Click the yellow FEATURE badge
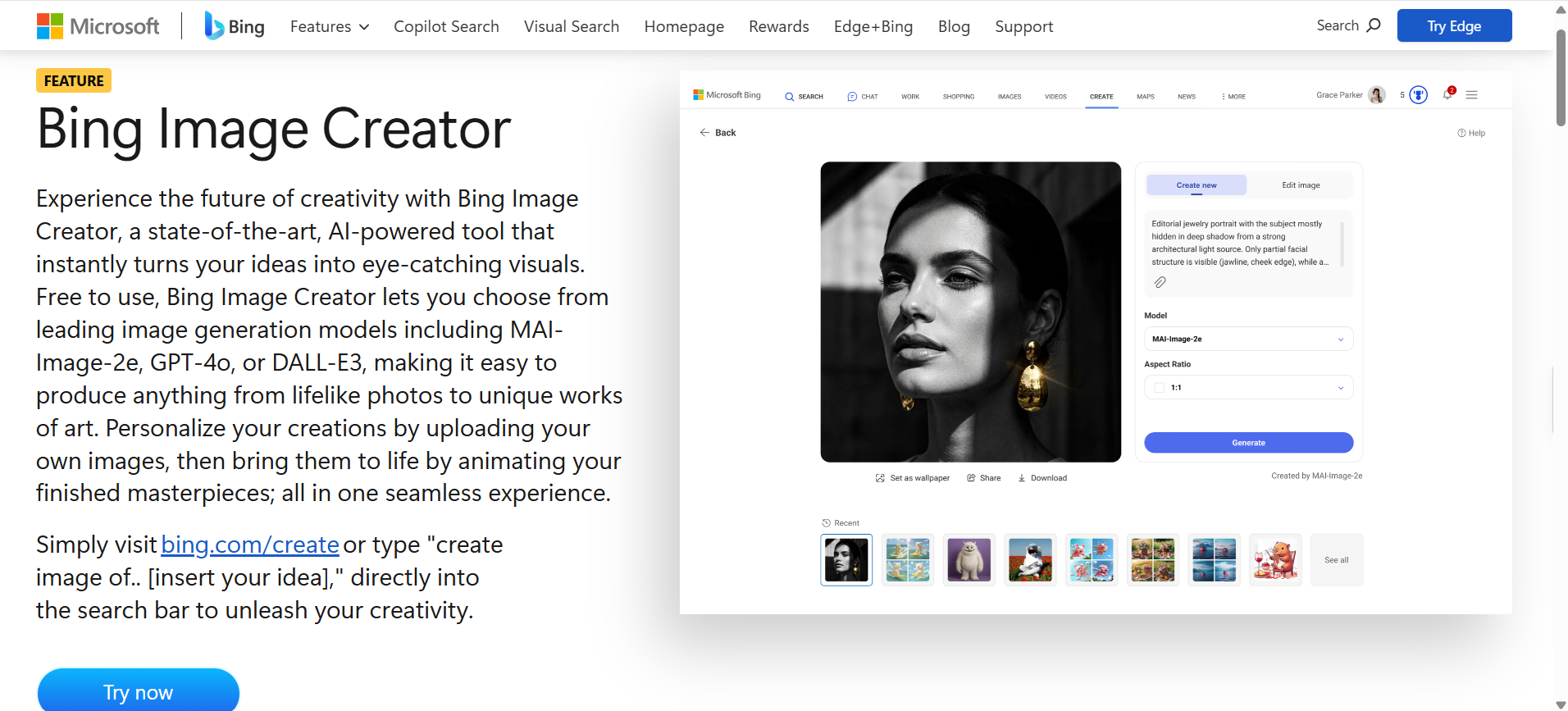This screenshot has width=1568, height=711. pyautogui.click(x=74, y=80)
